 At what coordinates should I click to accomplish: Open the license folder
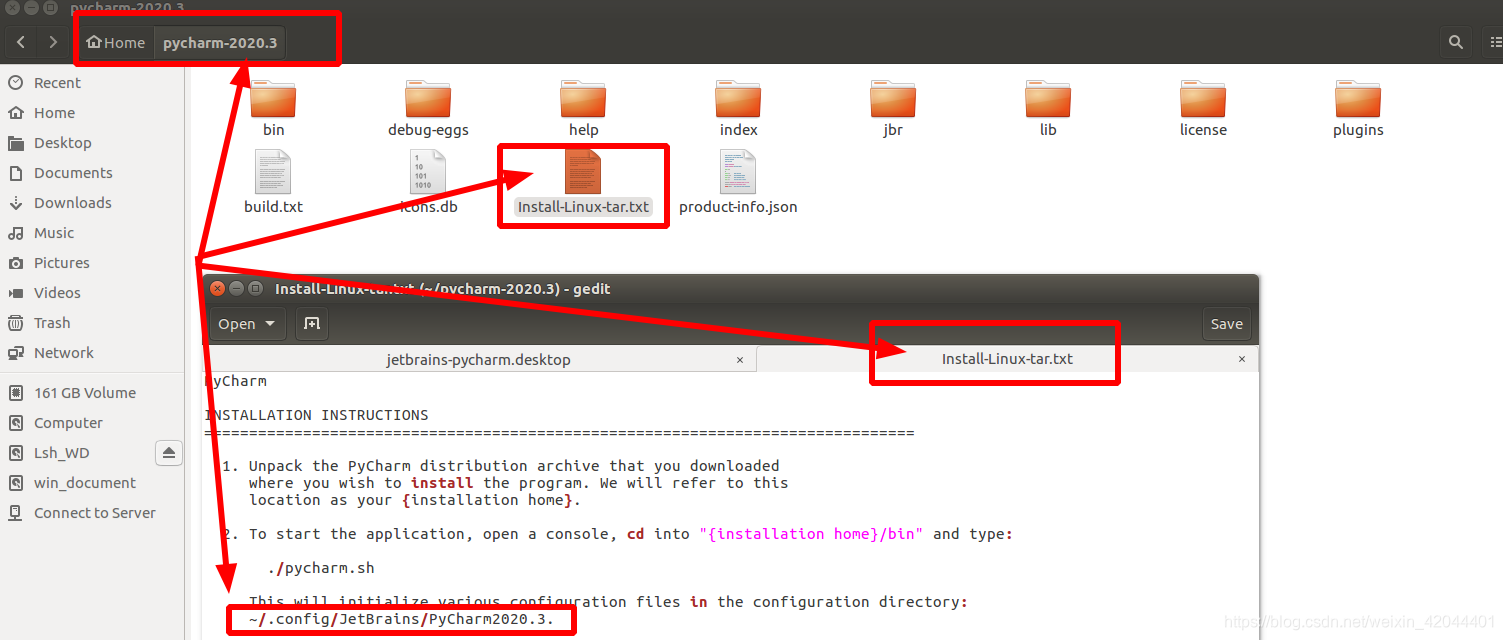click(1203, 100)
